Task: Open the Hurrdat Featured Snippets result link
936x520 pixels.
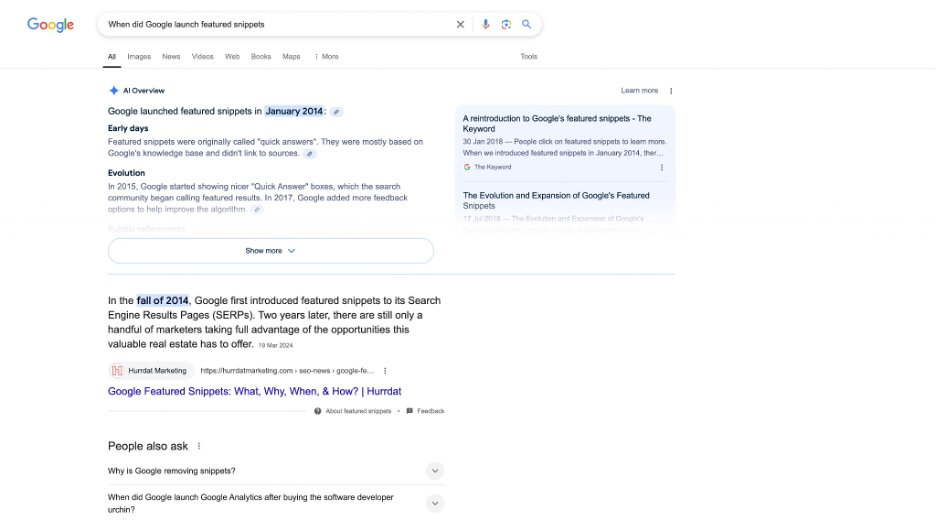Action: (254, 391)
